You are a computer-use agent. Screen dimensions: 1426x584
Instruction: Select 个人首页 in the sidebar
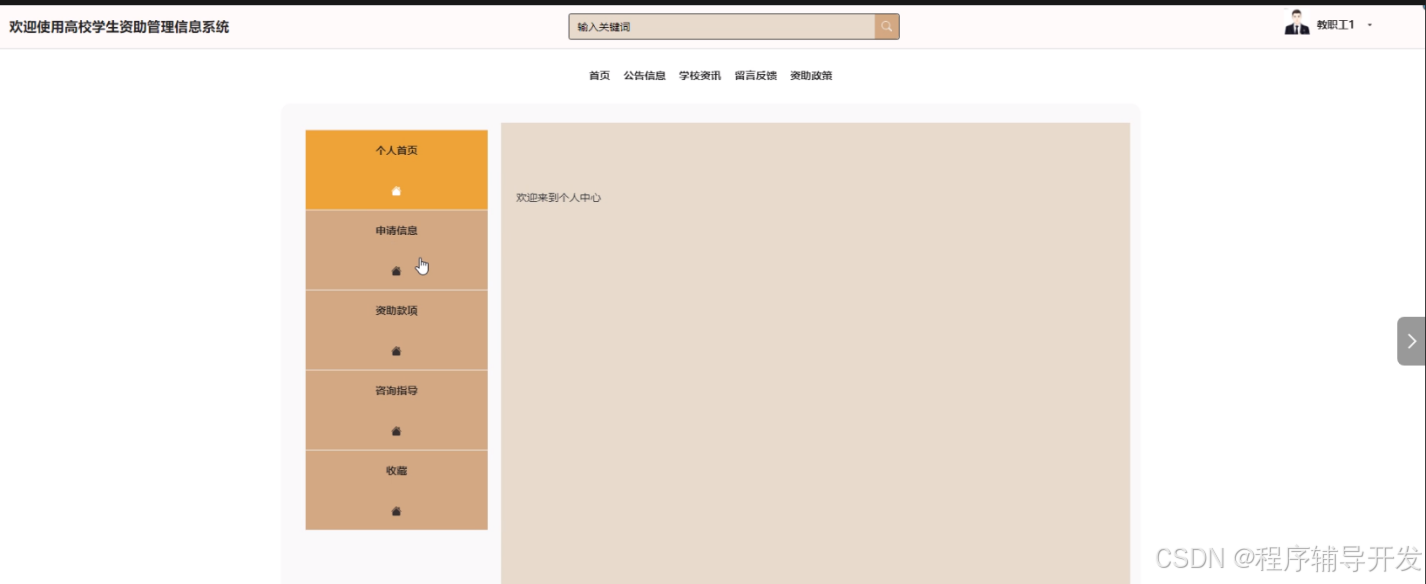click(396, 170)
